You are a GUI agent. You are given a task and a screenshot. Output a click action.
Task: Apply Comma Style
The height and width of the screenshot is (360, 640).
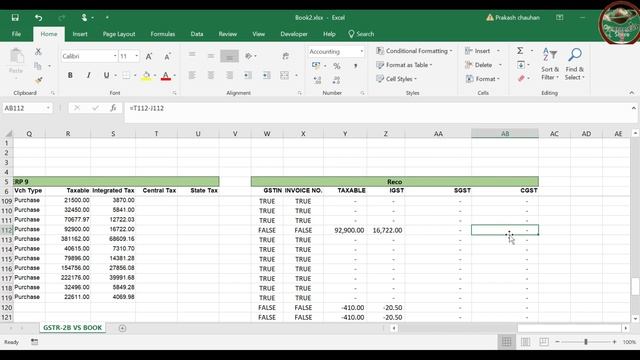point(356,66)
